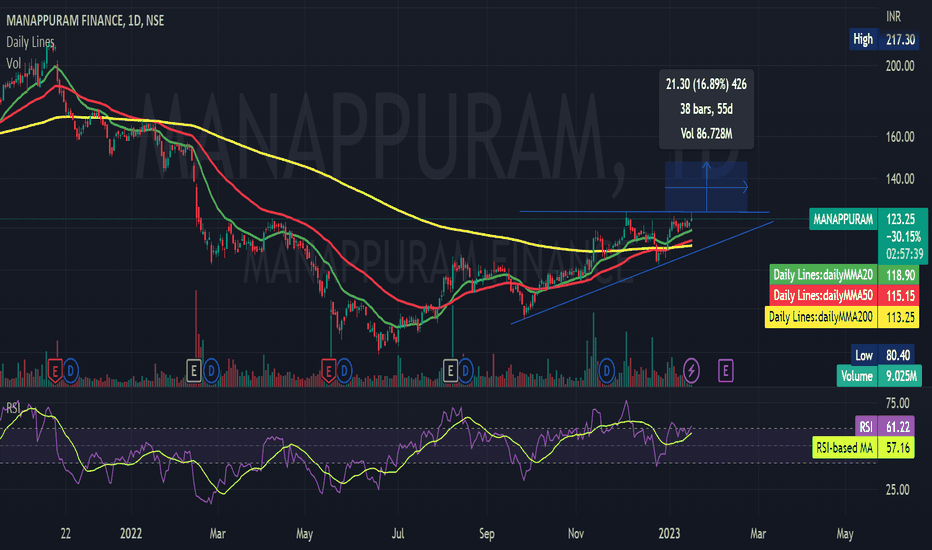932x550 pixels.
Task: Select the green dailyMMA20 118.90 label
Action: pos(844,275)
